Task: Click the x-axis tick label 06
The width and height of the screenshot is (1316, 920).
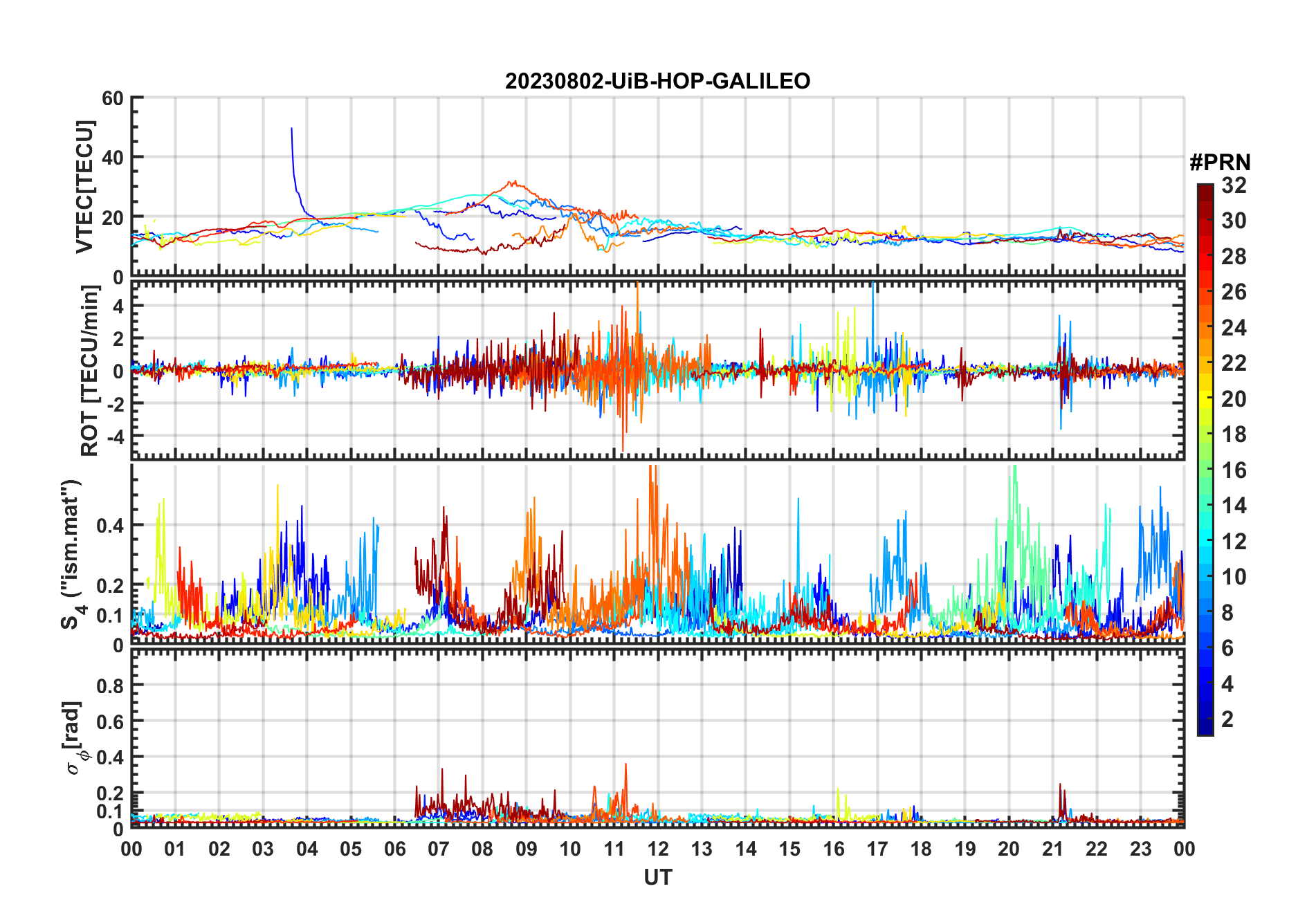Action: click(394, 849)
